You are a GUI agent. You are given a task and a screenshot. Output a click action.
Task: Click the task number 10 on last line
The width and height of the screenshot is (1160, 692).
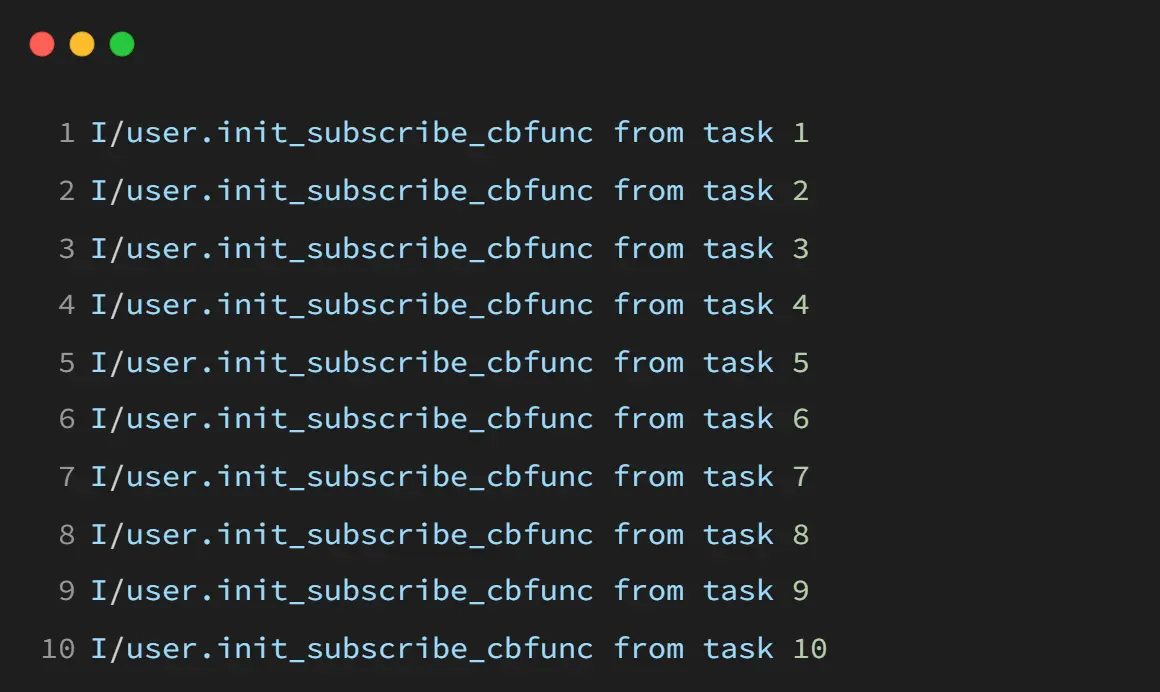coord(810,649)
